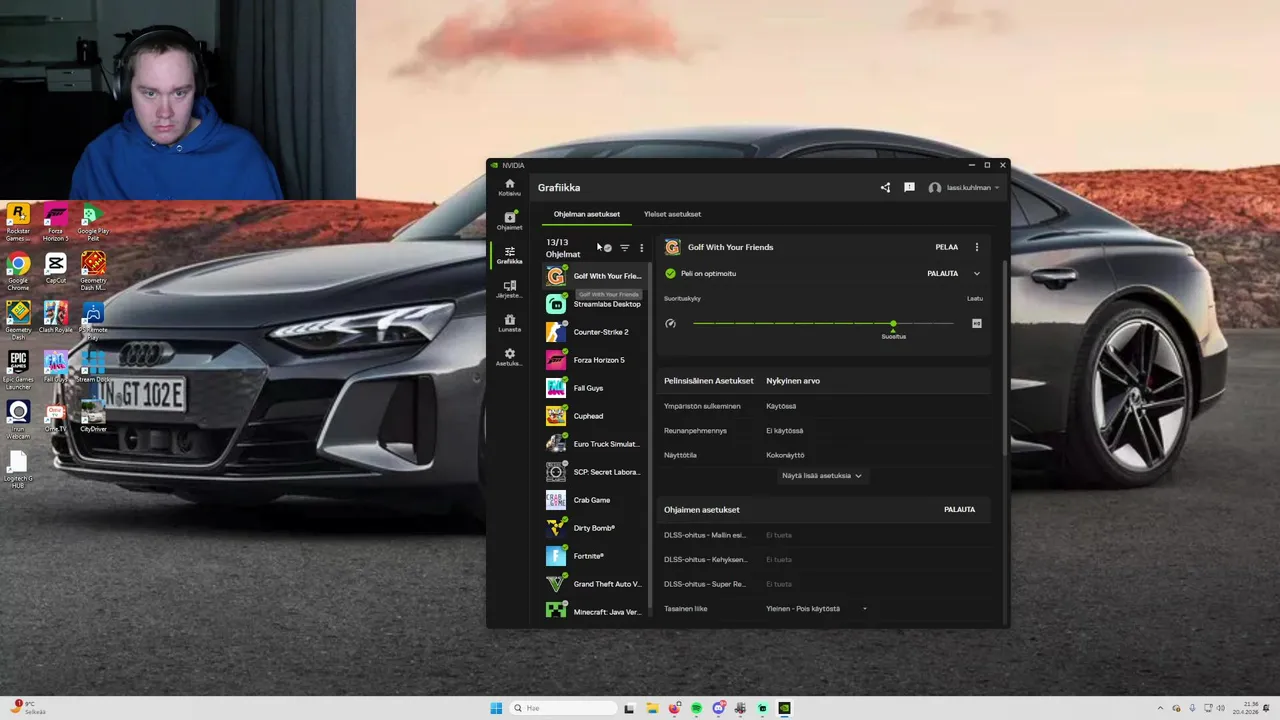Open Logitech G HUB desktop file
The image size is (1280, 720).
(x=17, y=469)
